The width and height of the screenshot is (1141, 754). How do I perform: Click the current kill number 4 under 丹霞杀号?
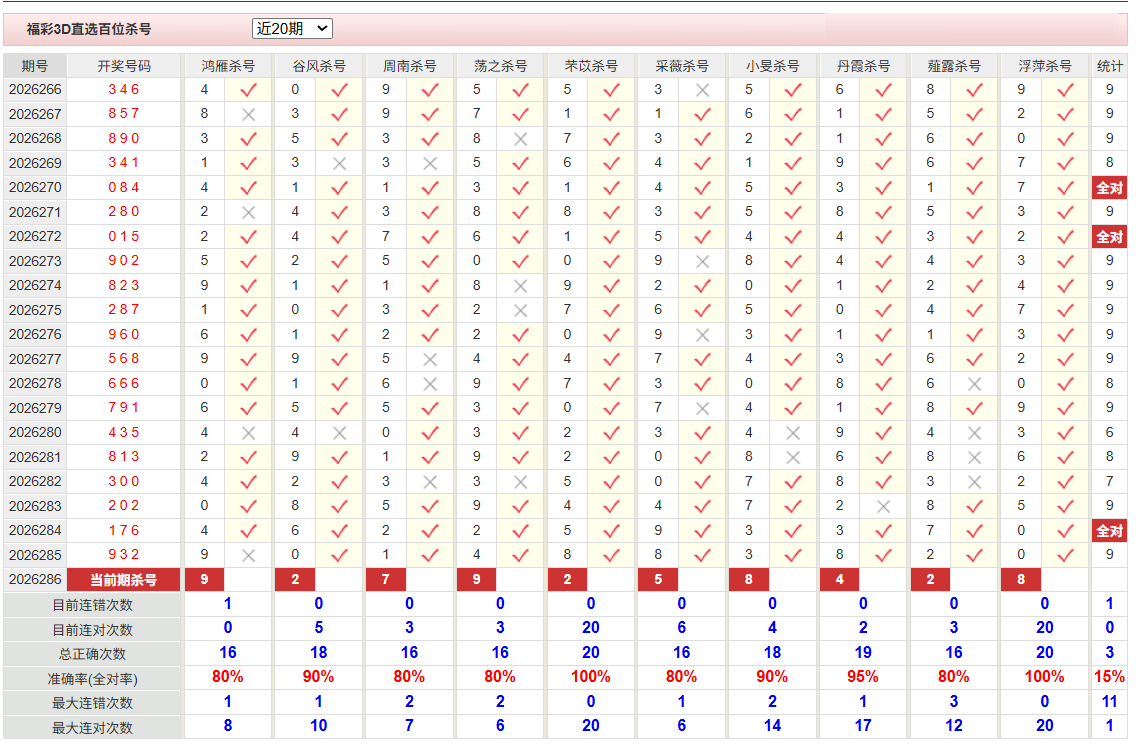[840, 579]
